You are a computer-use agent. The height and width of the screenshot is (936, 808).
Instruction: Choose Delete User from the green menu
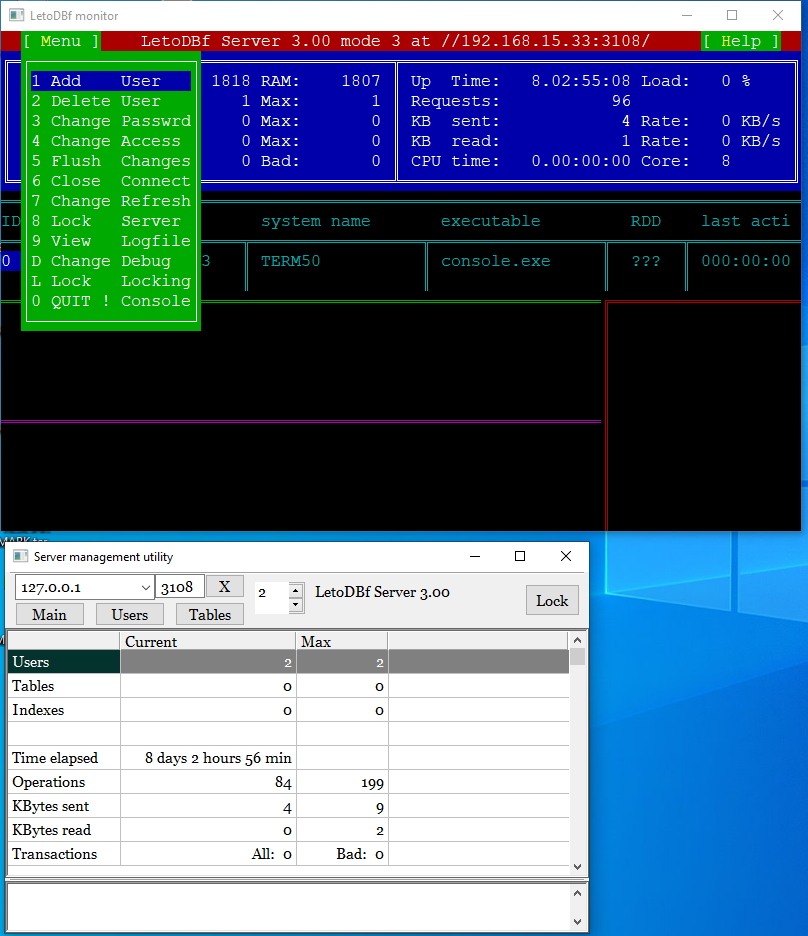(110, 101)
